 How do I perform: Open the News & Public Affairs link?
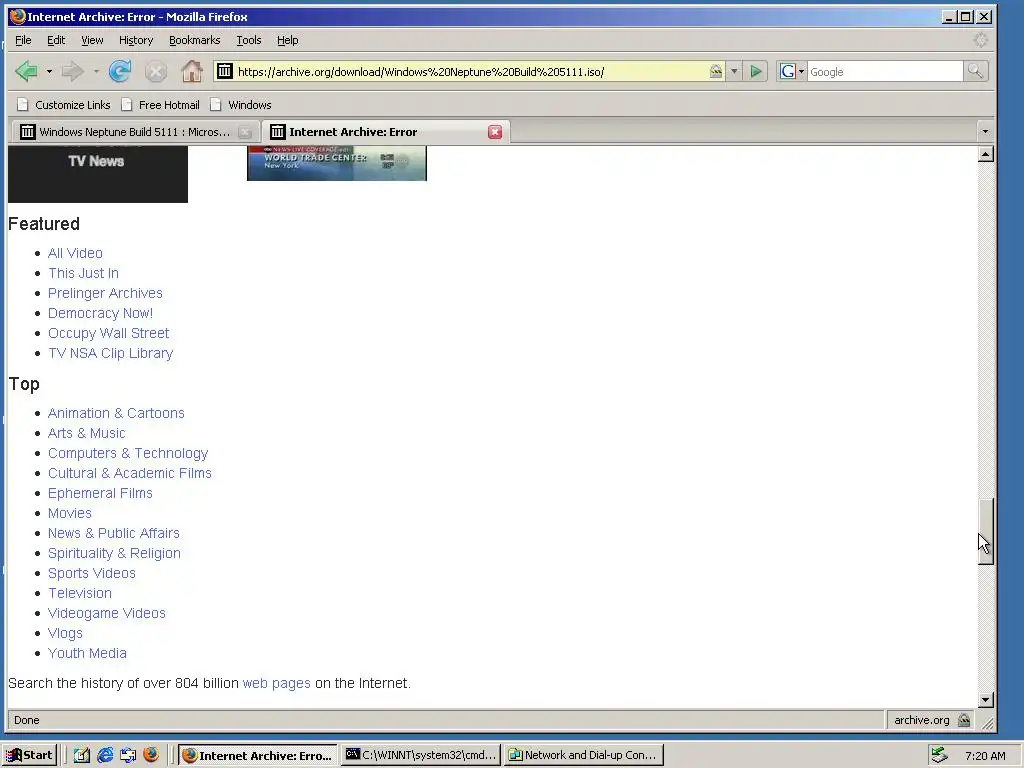point(114,533)
